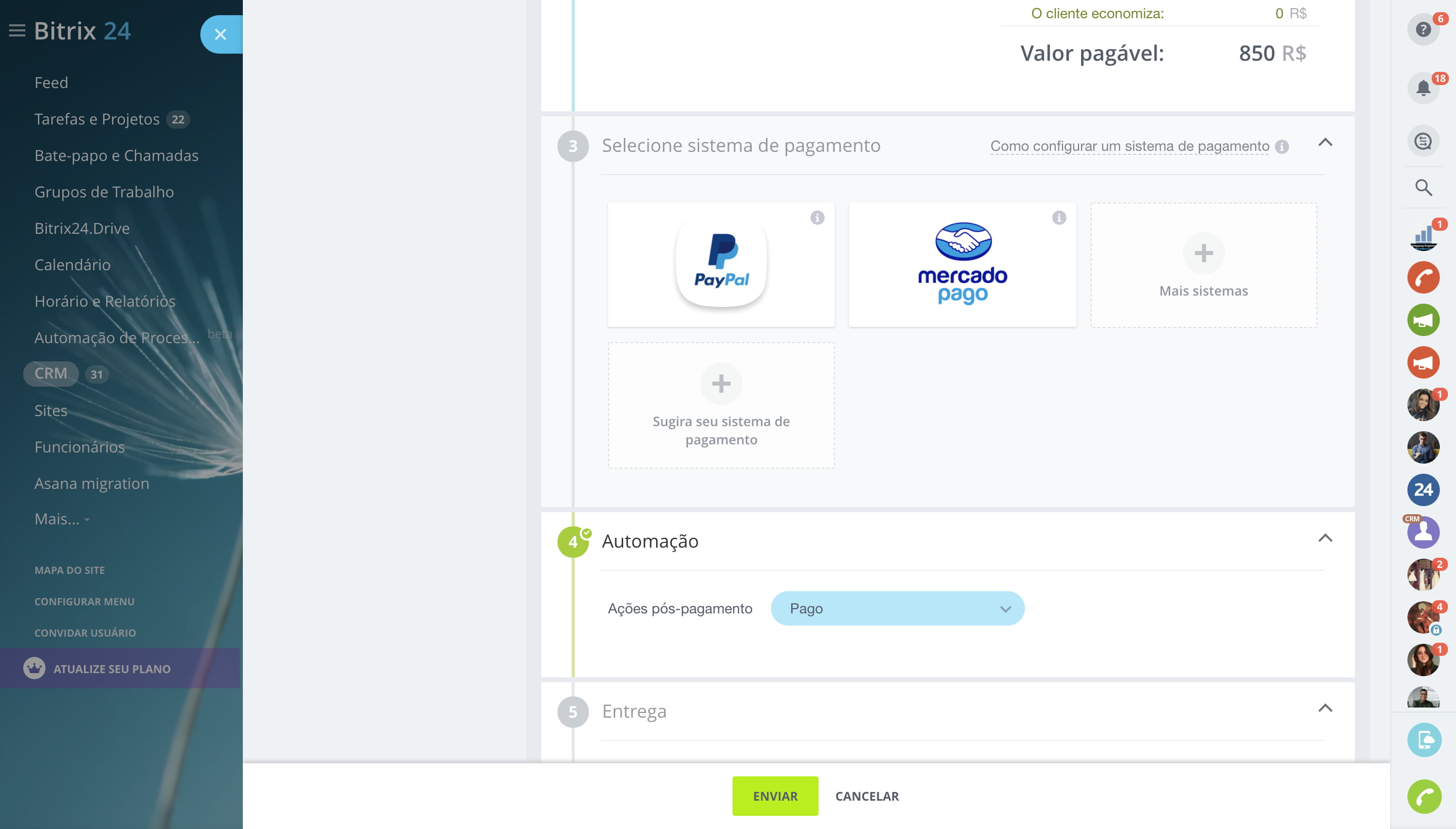This screenshot has width=1456, height=829.
Task: Collapse the Entrega section
Action: (x=1324, y=708)
